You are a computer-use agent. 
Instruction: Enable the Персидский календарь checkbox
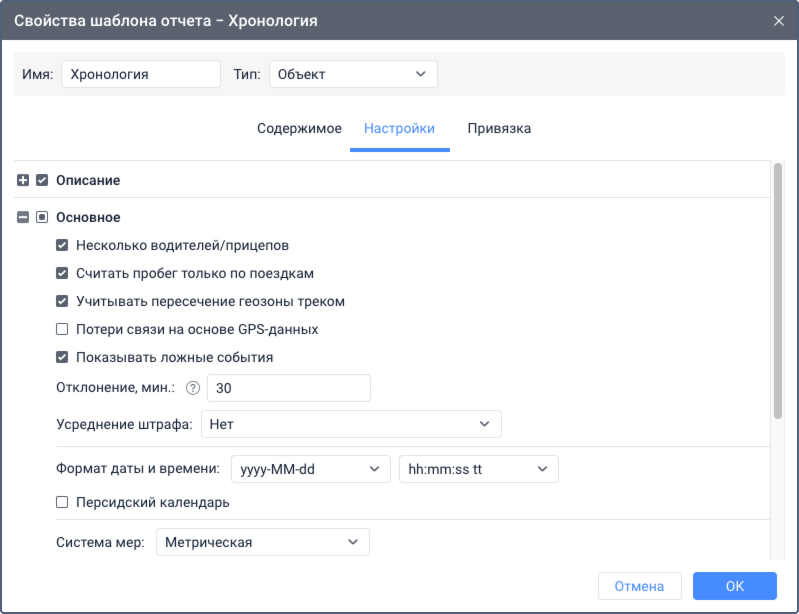coord(62,502)
